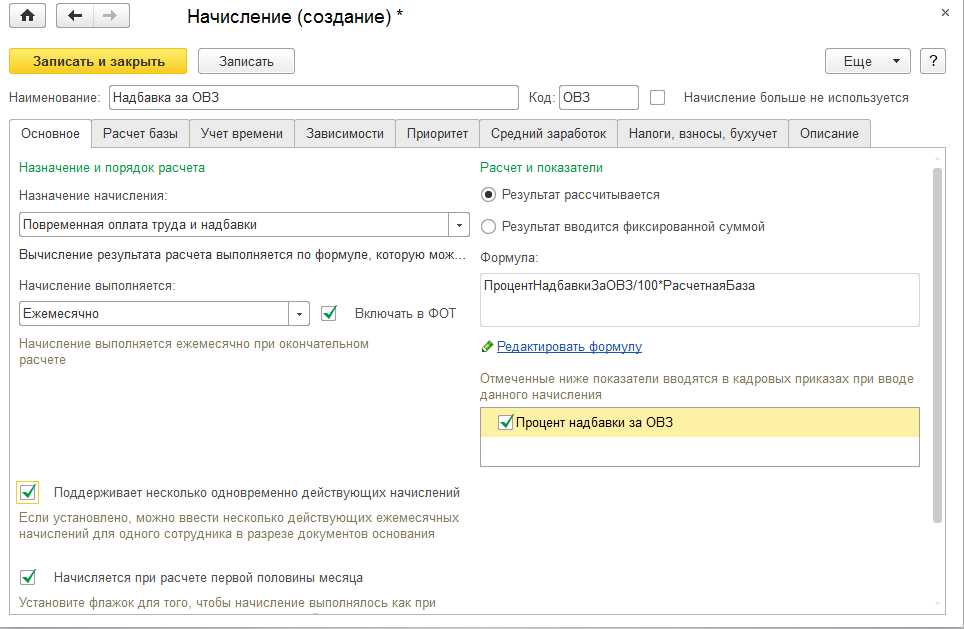The height and width of the screenshot is (629, 964).
Task: Open help with the question mark button
Action: coord(933,61)
